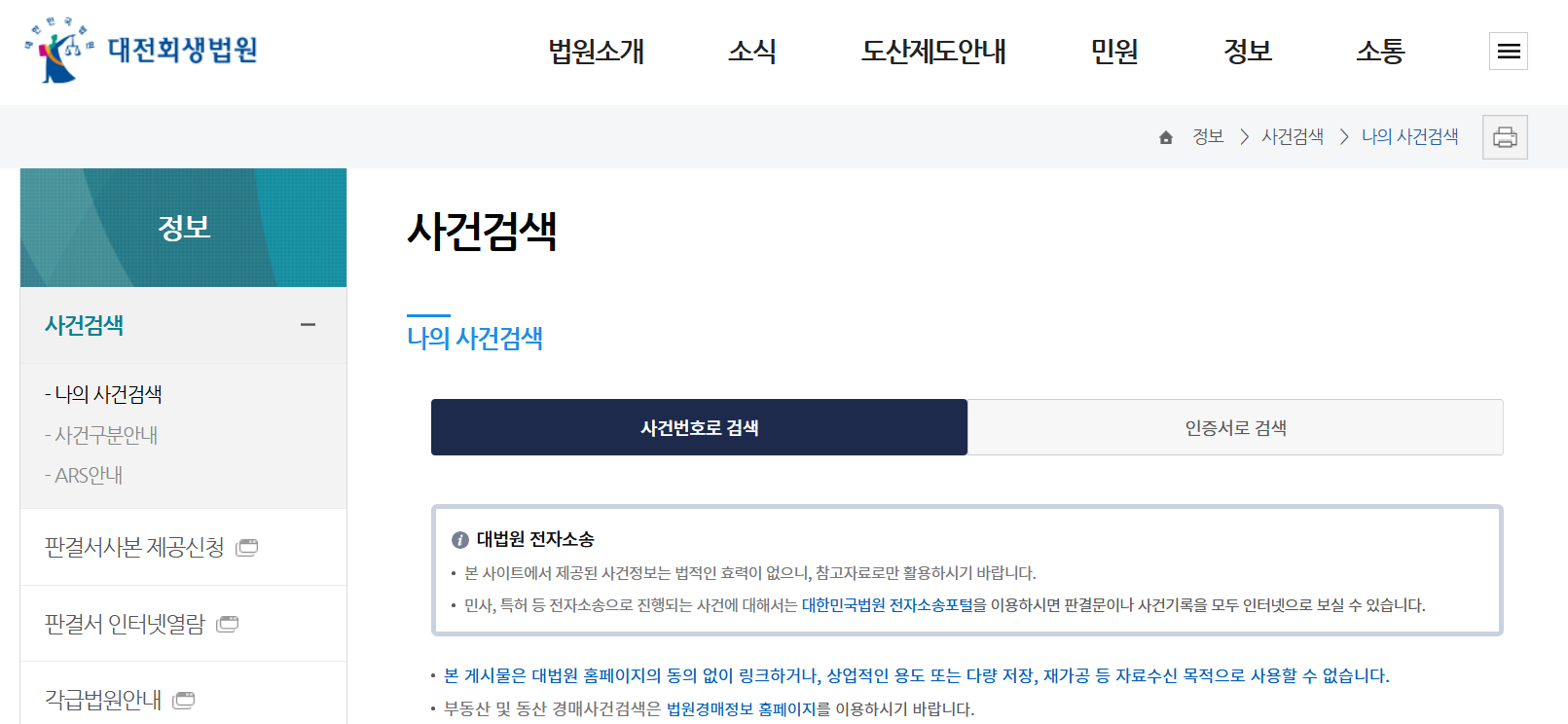1568x724 pixels.
Task: Click the 정보 sidebar banner
Action: point(183,228)
